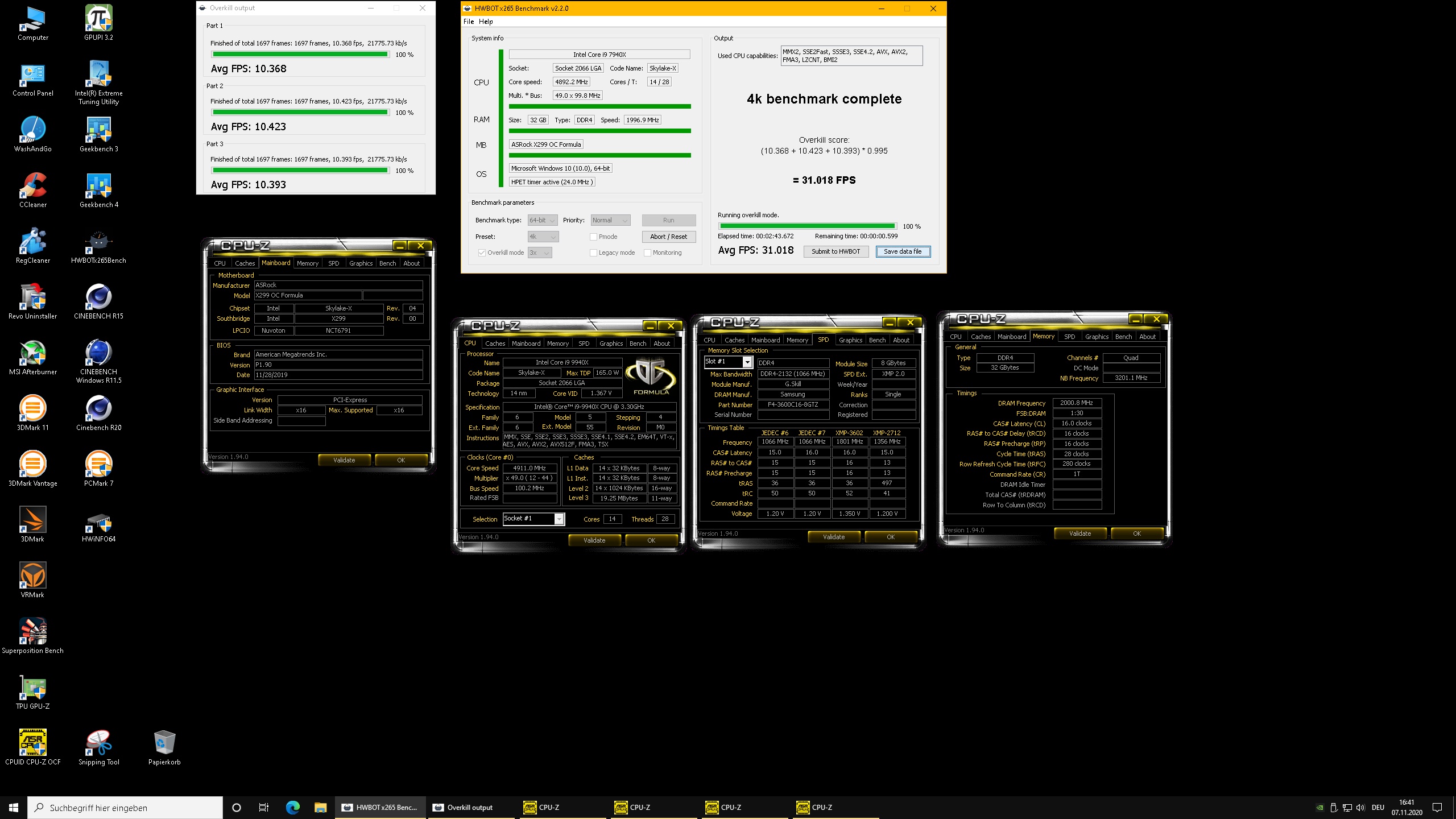Open the HWBOTx265Bench desktop icon
Screen dimensions: 1456x819
[98, 246]
